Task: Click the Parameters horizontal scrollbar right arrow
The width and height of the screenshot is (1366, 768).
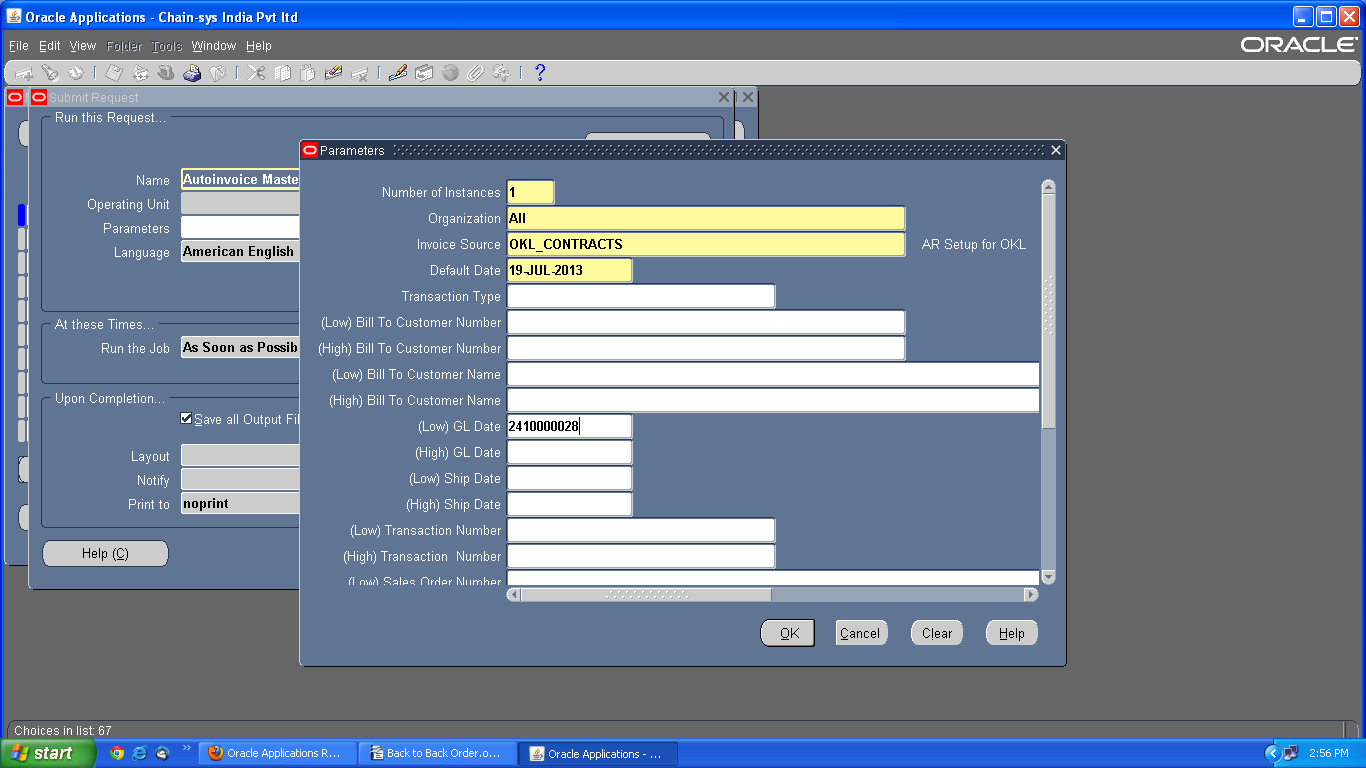Action: [1031, 594]
